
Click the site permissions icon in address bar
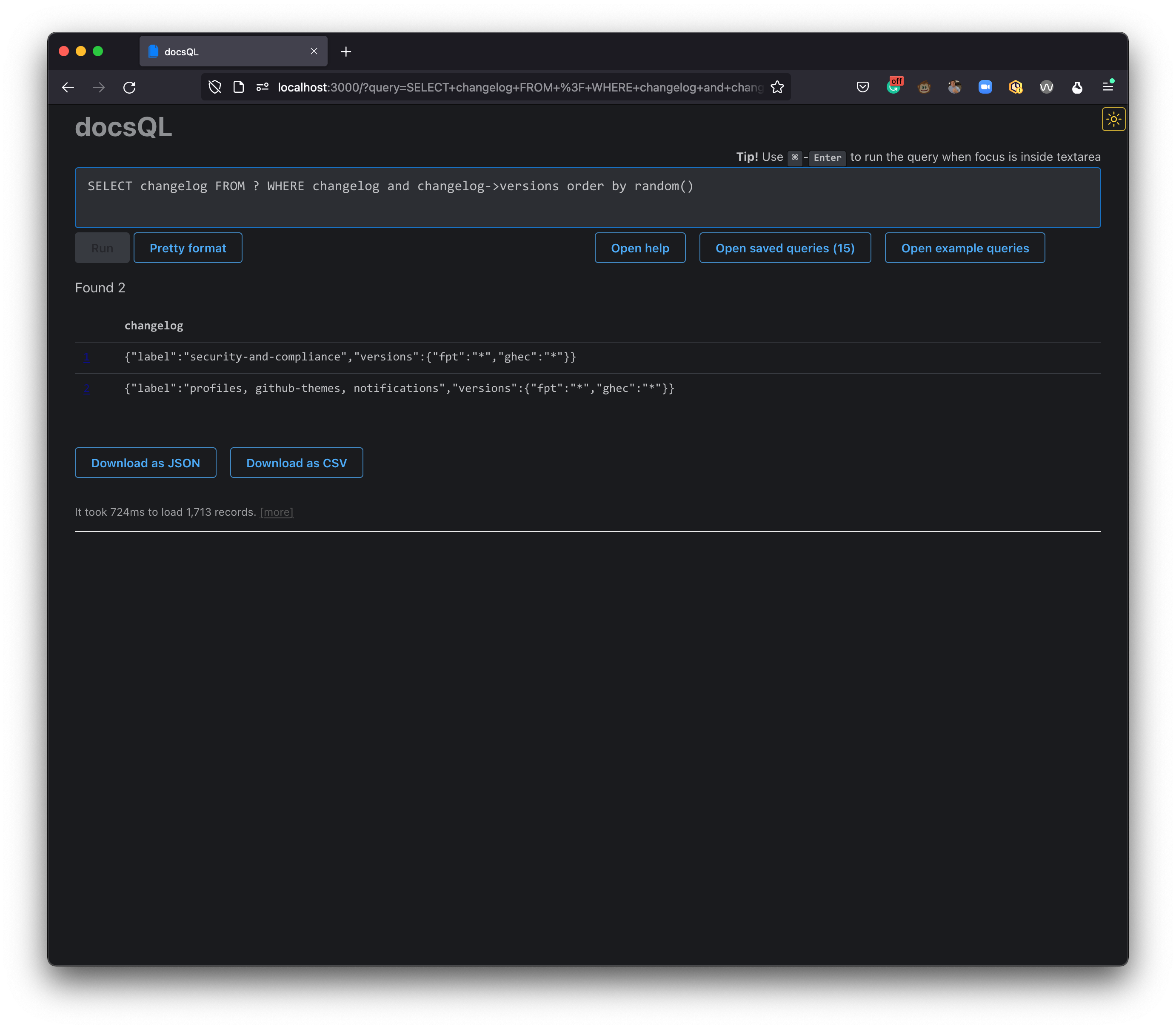[263, 87]
